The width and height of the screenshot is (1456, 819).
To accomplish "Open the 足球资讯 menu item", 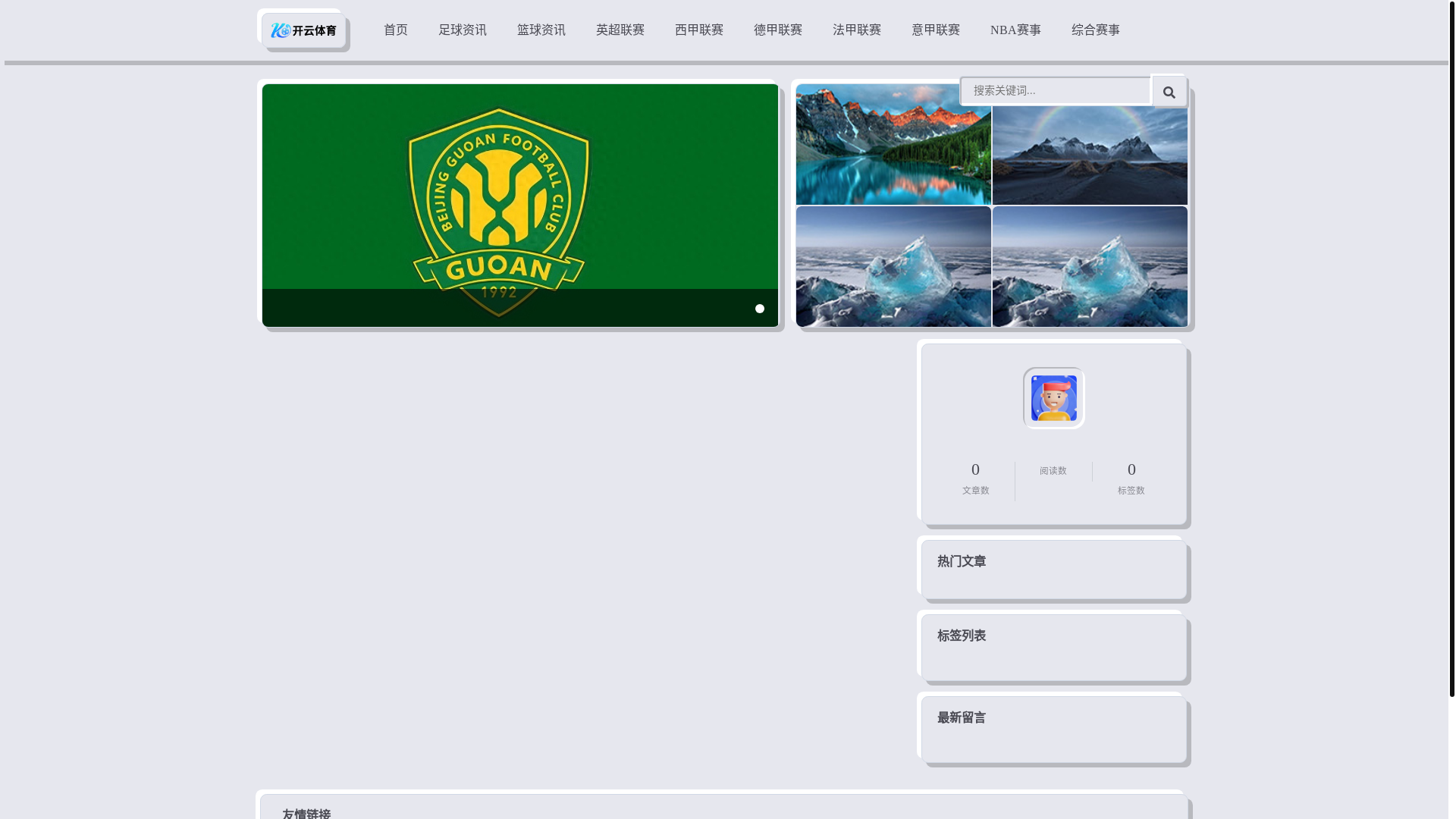I will coord(463,30).
